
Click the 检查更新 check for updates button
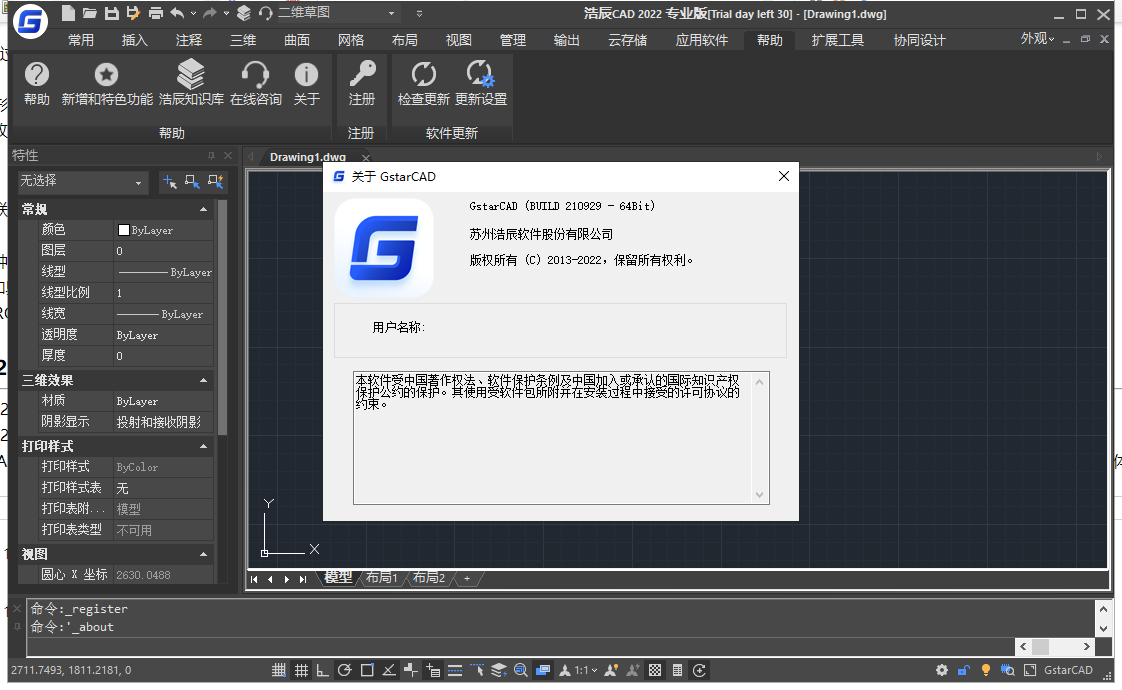click(424, 84)
